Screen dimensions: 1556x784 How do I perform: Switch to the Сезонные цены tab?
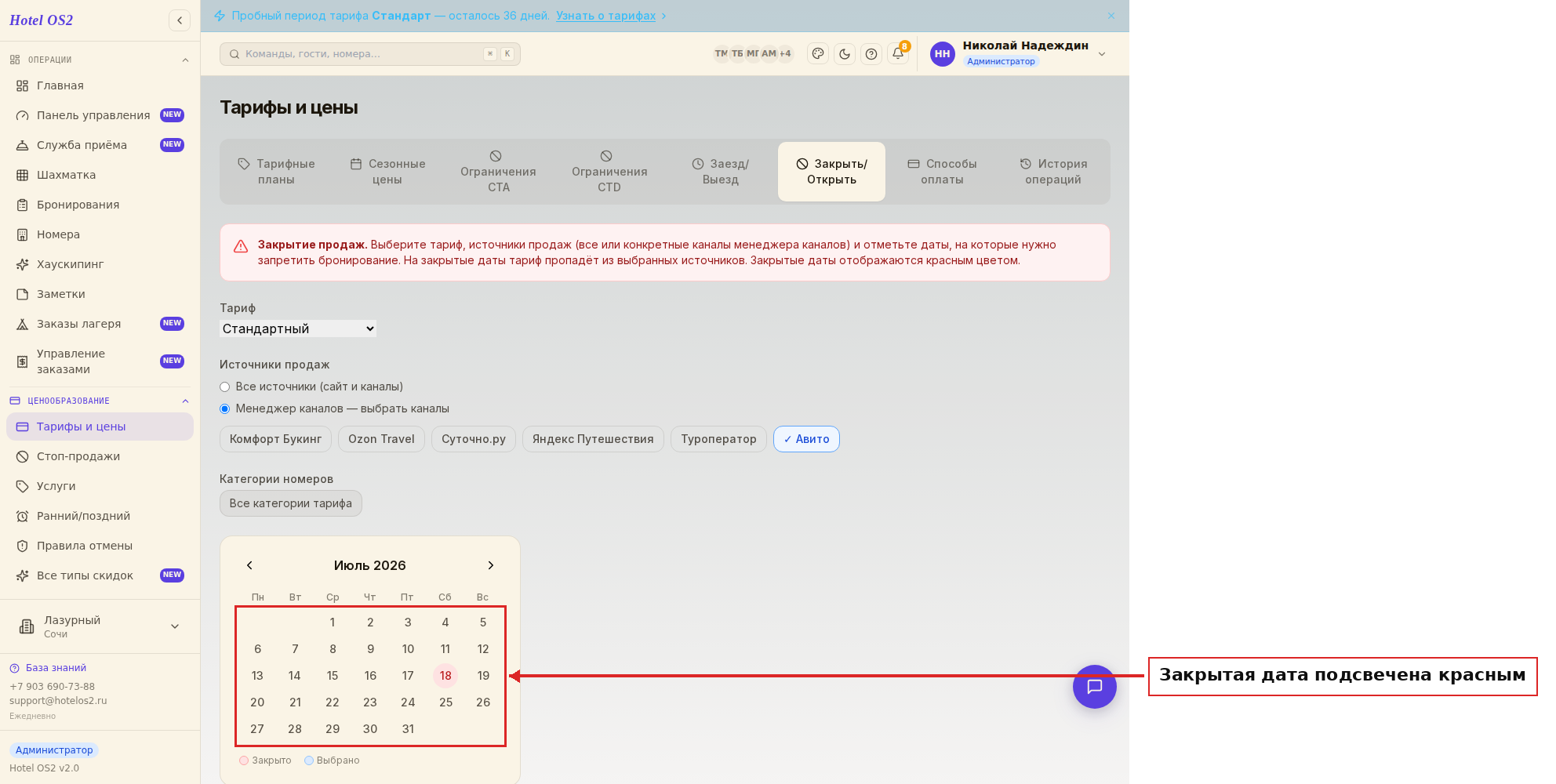387,172
